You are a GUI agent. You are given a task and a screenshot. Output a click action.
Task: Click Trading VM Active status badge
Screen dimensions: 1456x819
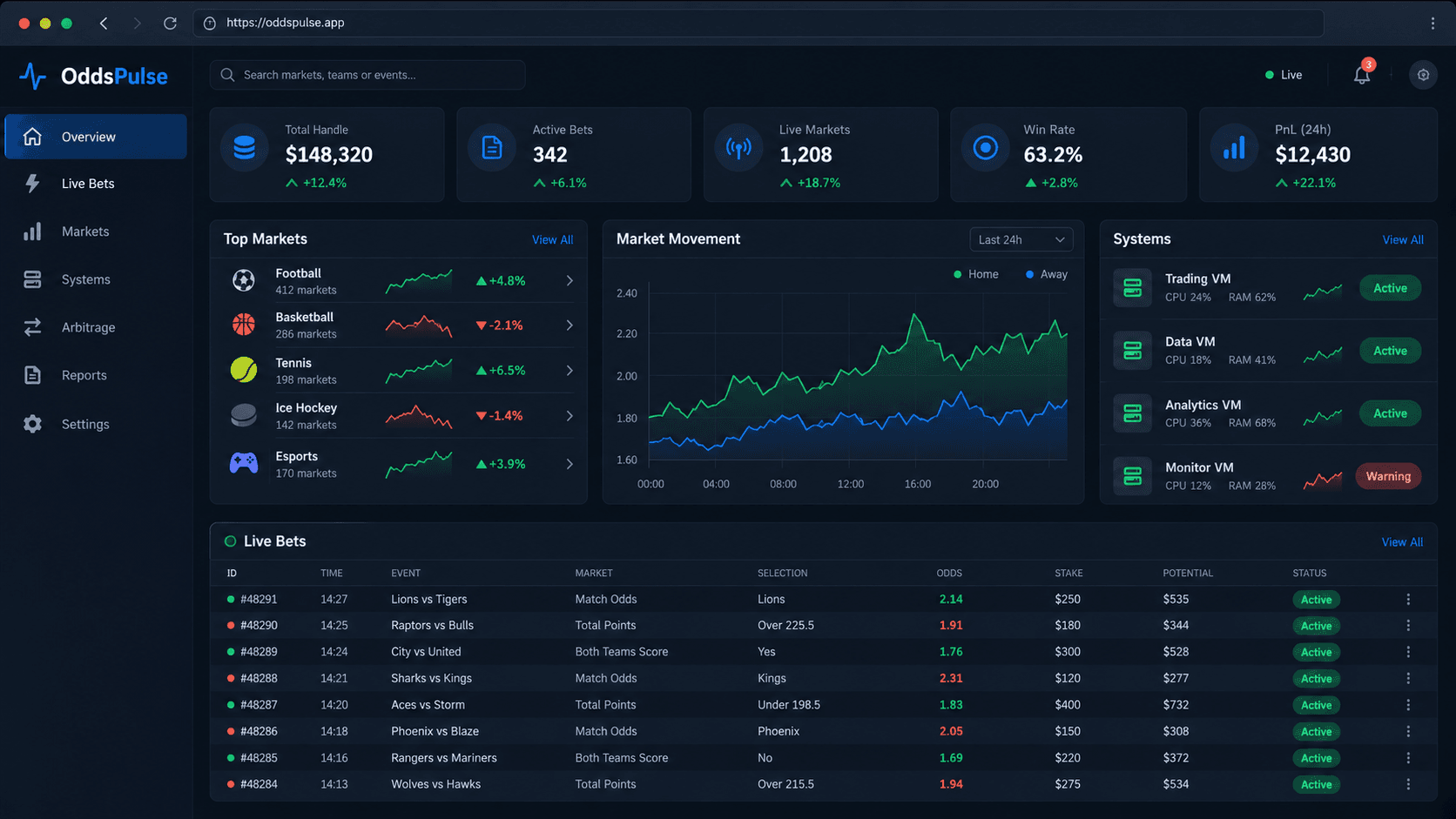pyautogui.click(x=1390, y=288)
